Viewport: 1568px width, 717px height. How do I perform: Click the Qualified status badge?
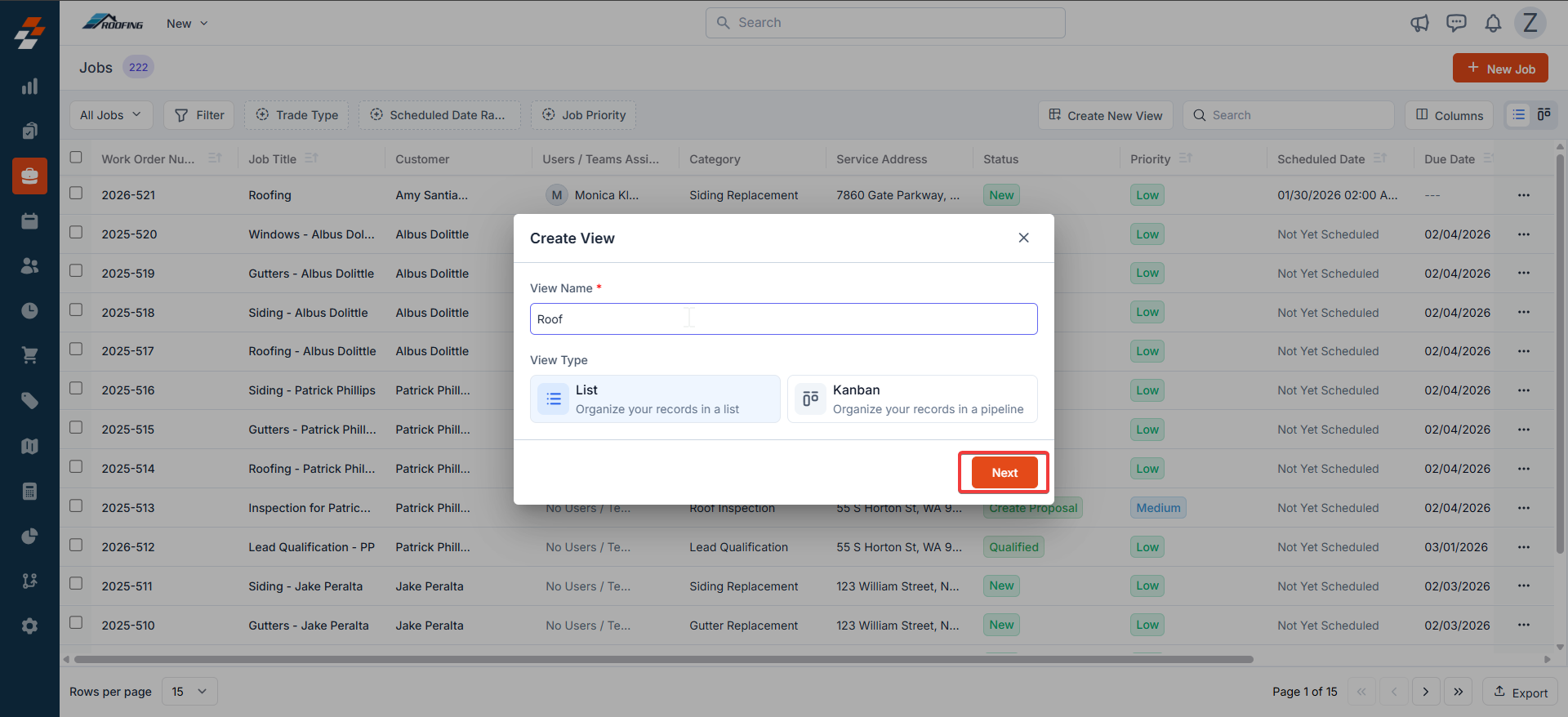1013,547
